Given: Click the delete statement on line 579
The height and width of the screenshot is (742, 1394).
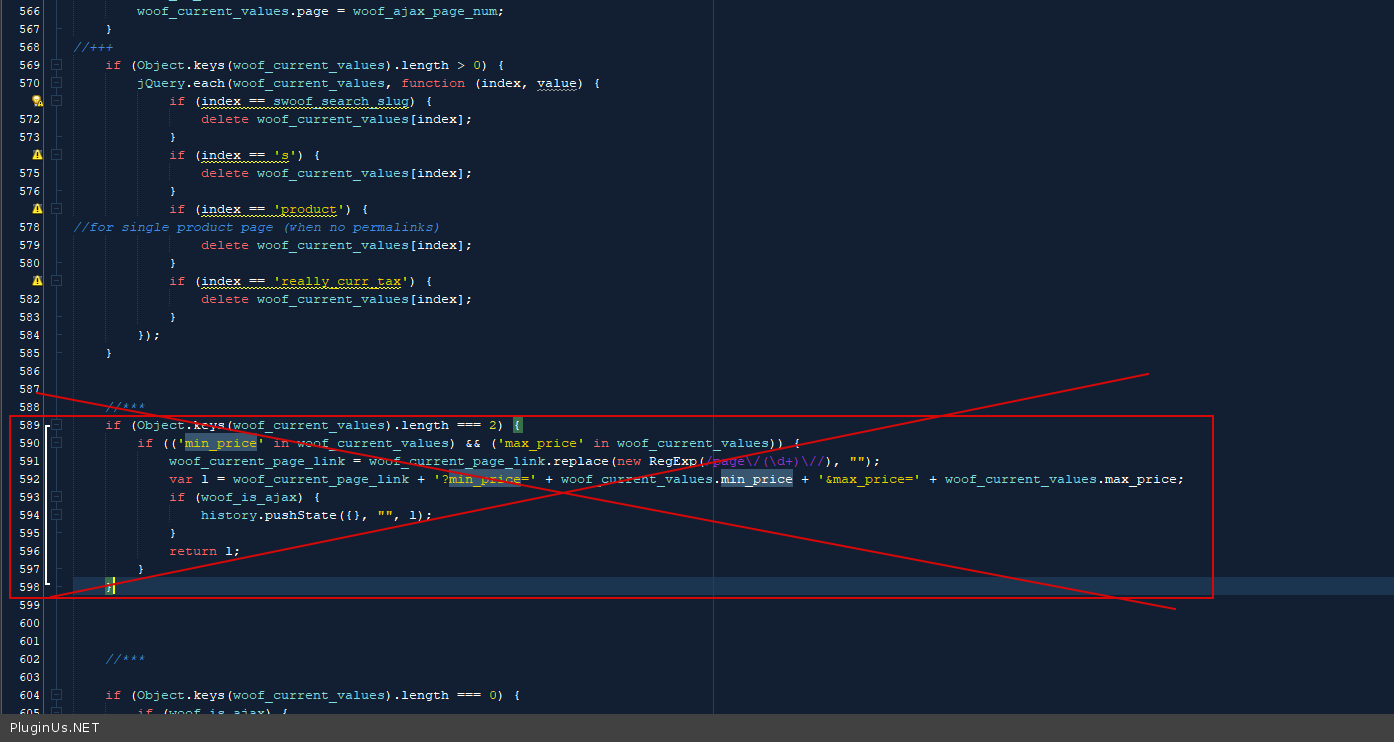Looking at the screenshot, I should pyautogui.click(x=336, y=245).
